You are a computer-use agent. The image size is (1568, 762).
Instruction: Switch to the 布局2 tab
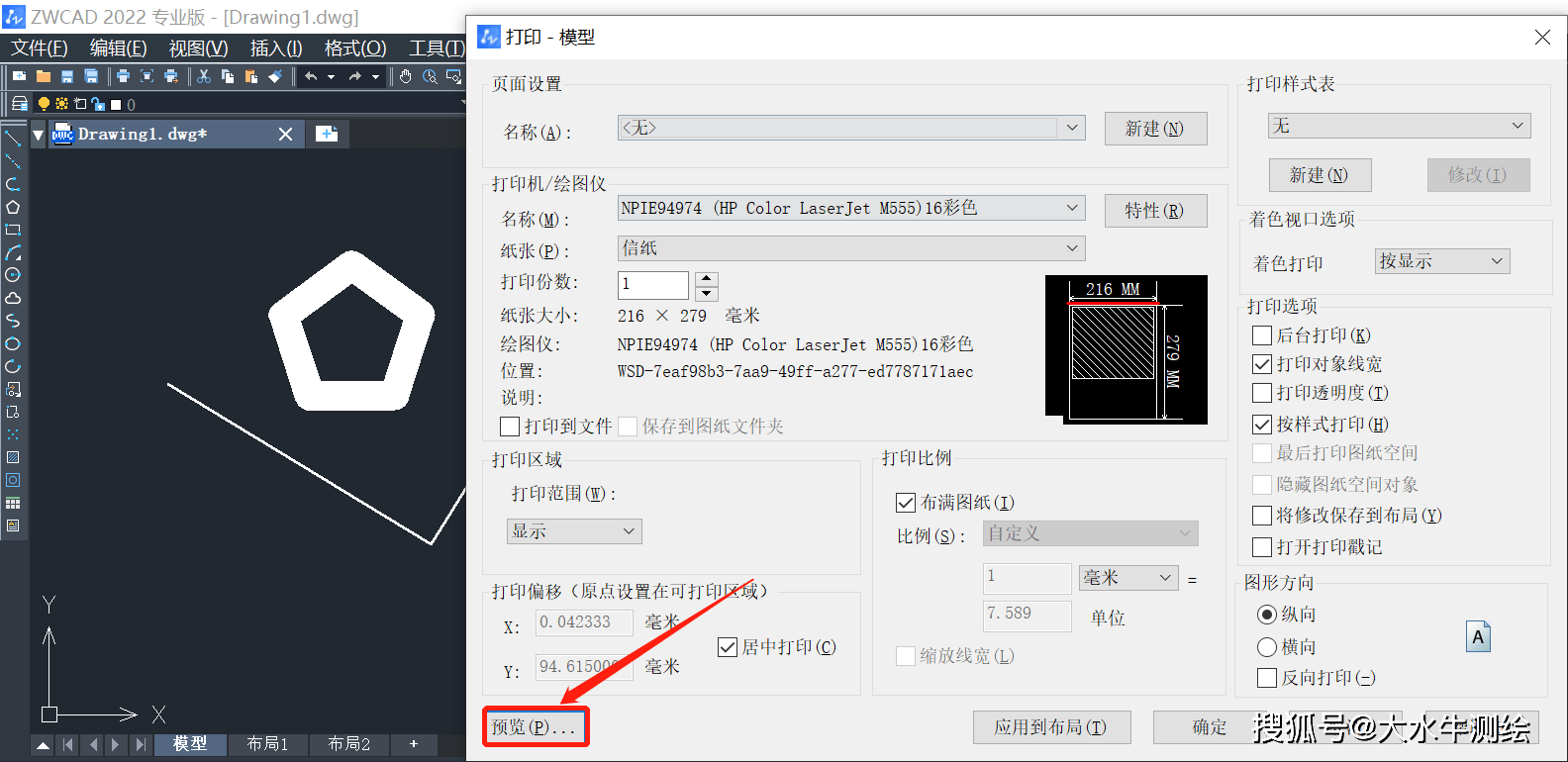pos(348,743)
